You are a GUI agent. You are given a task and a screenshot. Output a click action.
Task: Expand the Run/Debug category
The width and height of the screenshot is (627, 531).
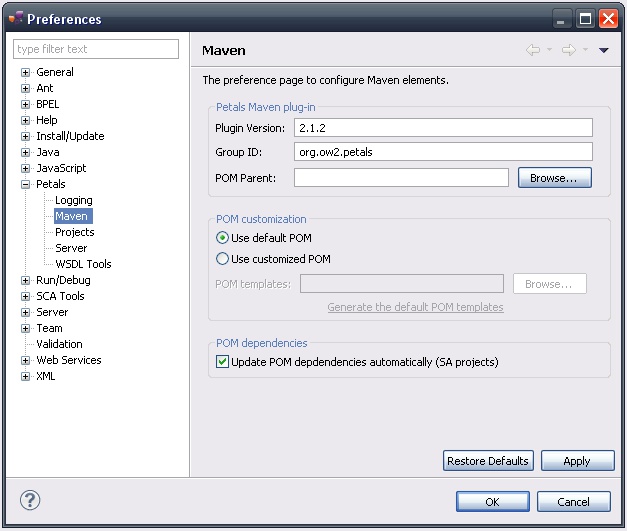(x=26, y=281)
